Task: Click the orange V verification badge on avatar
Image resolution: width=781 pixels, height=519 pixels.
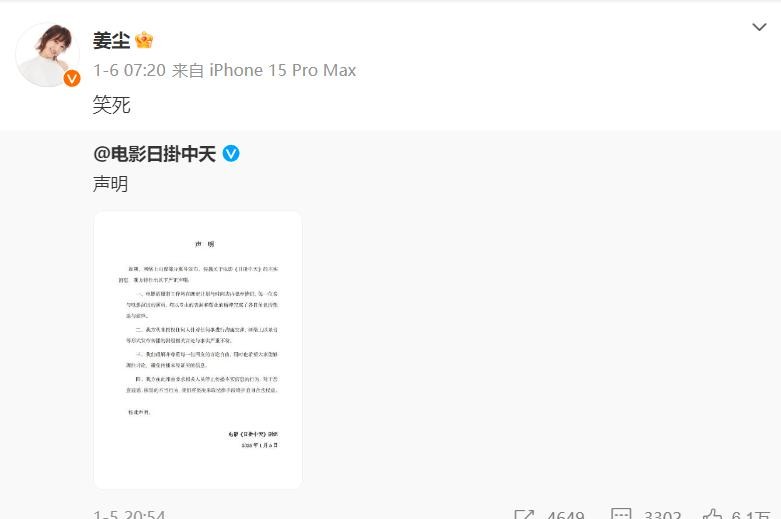Action: pyautogui.click(x=72, y=78)
